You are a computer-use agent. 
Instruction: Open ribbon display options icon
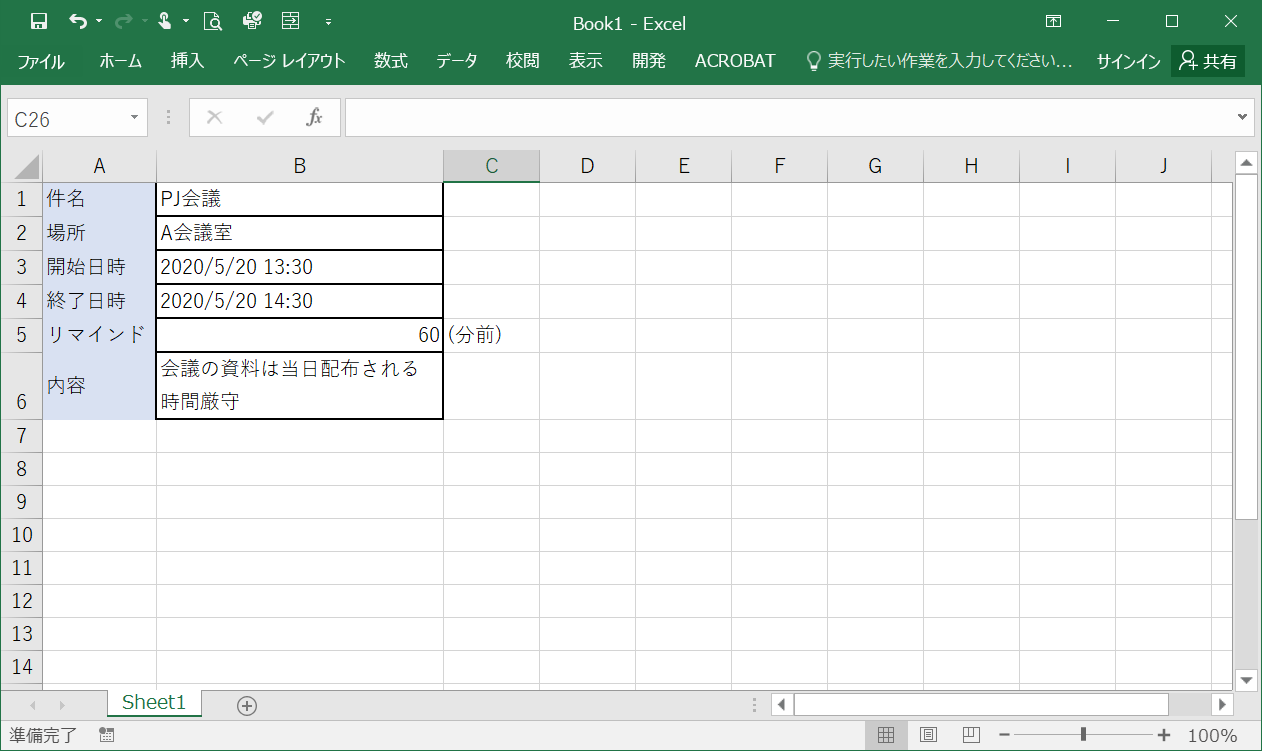coord(1053,21)
